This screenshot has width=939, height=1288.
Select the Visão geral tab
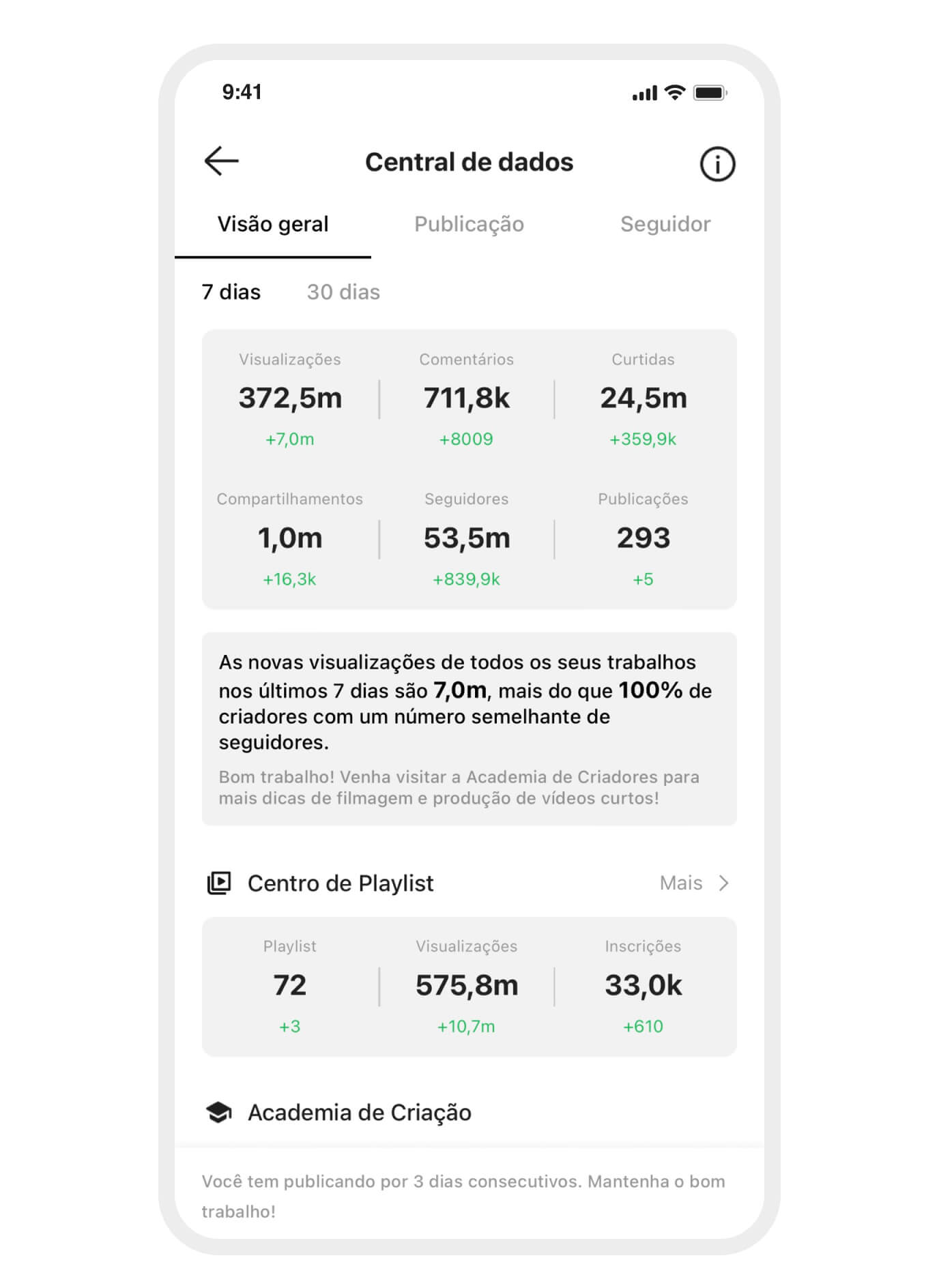(273, 224)
